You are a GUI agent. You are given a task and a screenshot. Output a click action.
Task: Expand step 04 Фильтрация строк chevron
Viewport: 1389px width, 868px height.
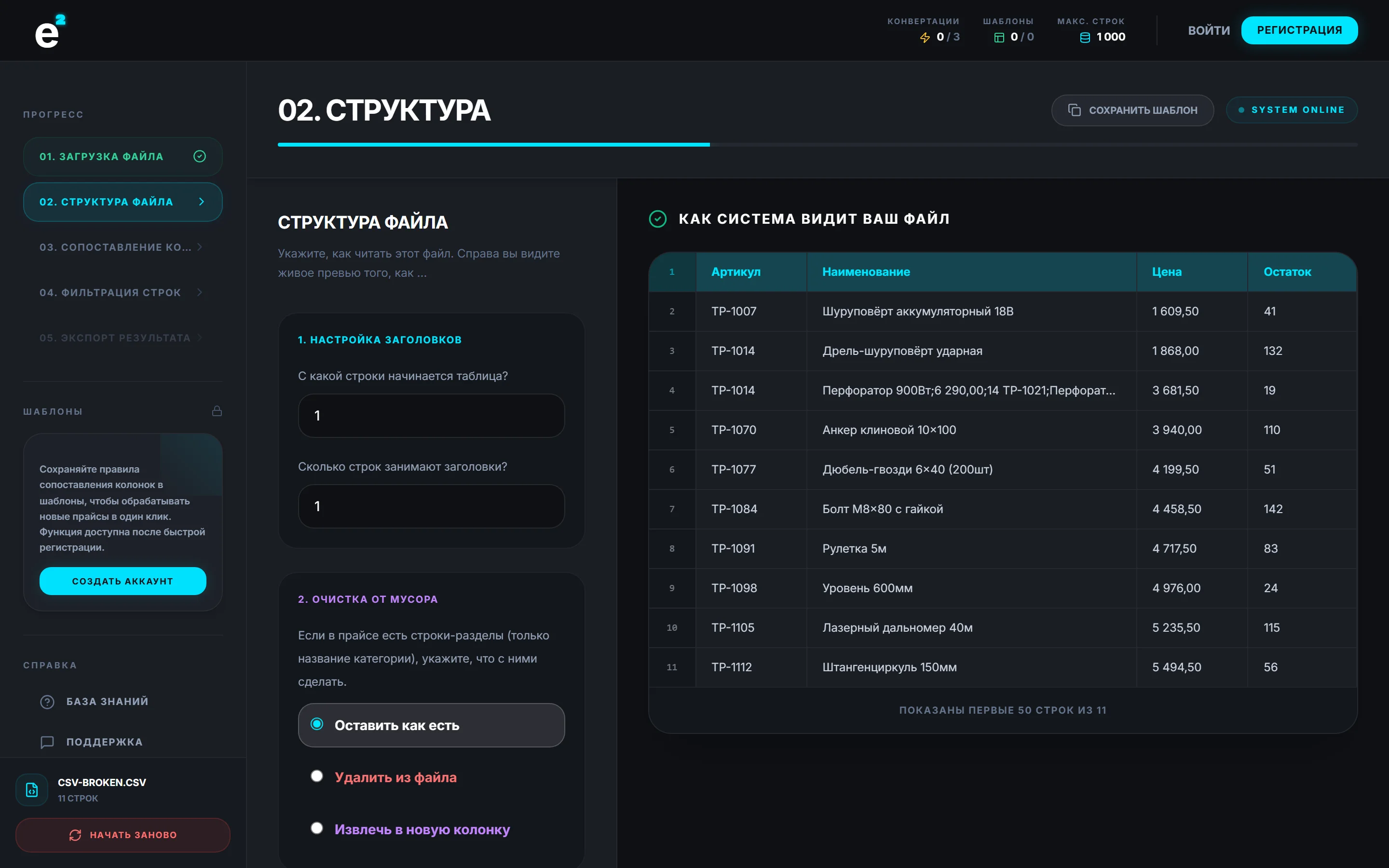point(200,292)
